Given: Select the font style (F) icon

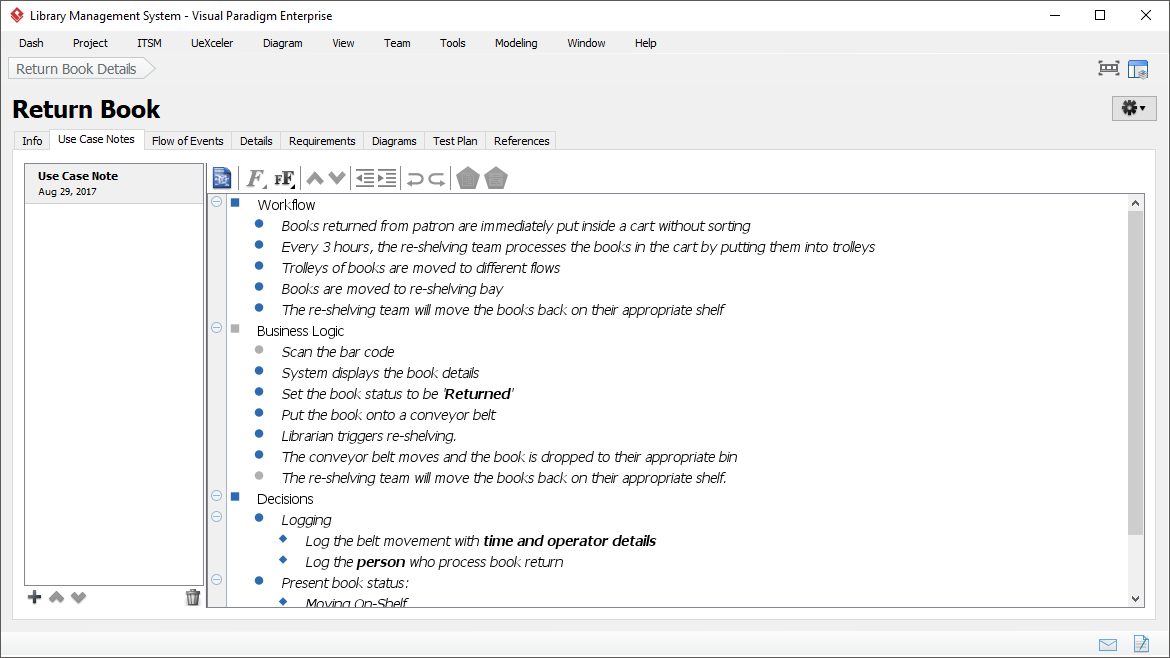Looking at the screenshot, I should pyautogui.click(x=254, y=177).
